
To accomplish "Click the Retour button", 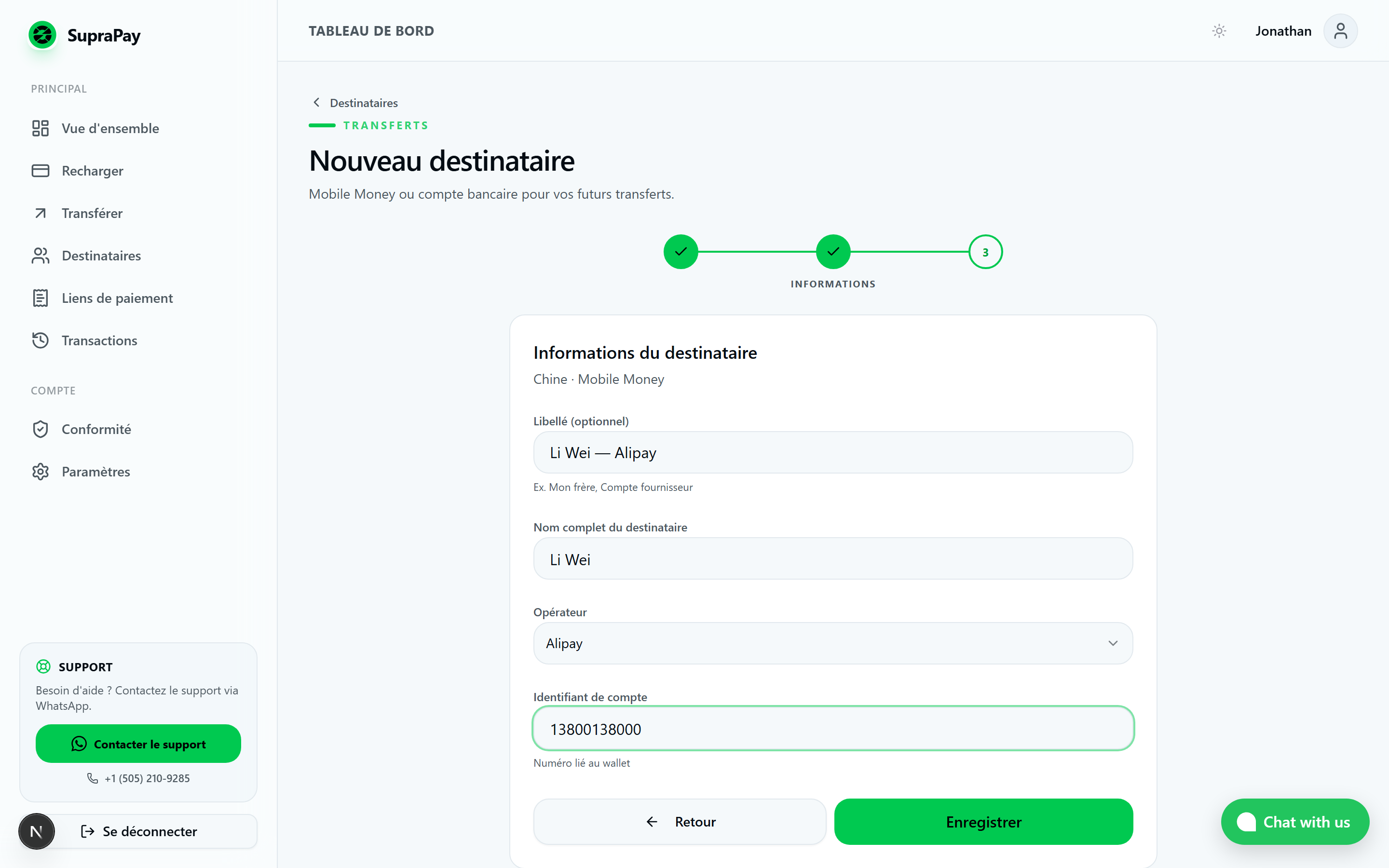I will pos(680,822).
